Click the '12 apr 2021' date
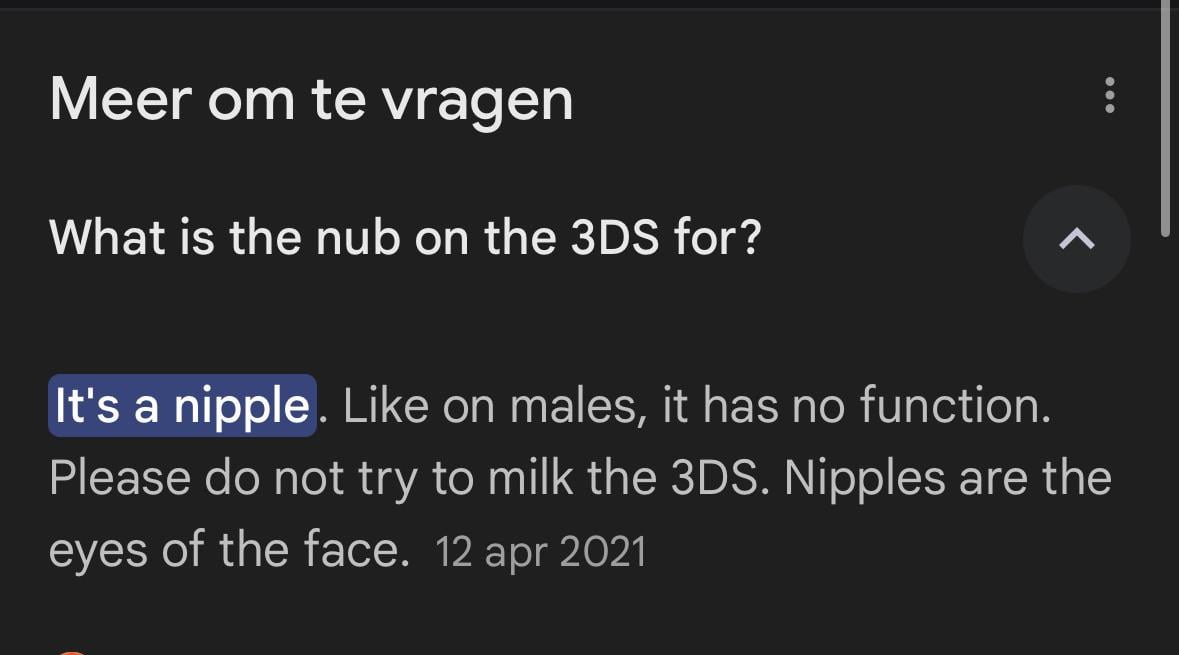 541,552
